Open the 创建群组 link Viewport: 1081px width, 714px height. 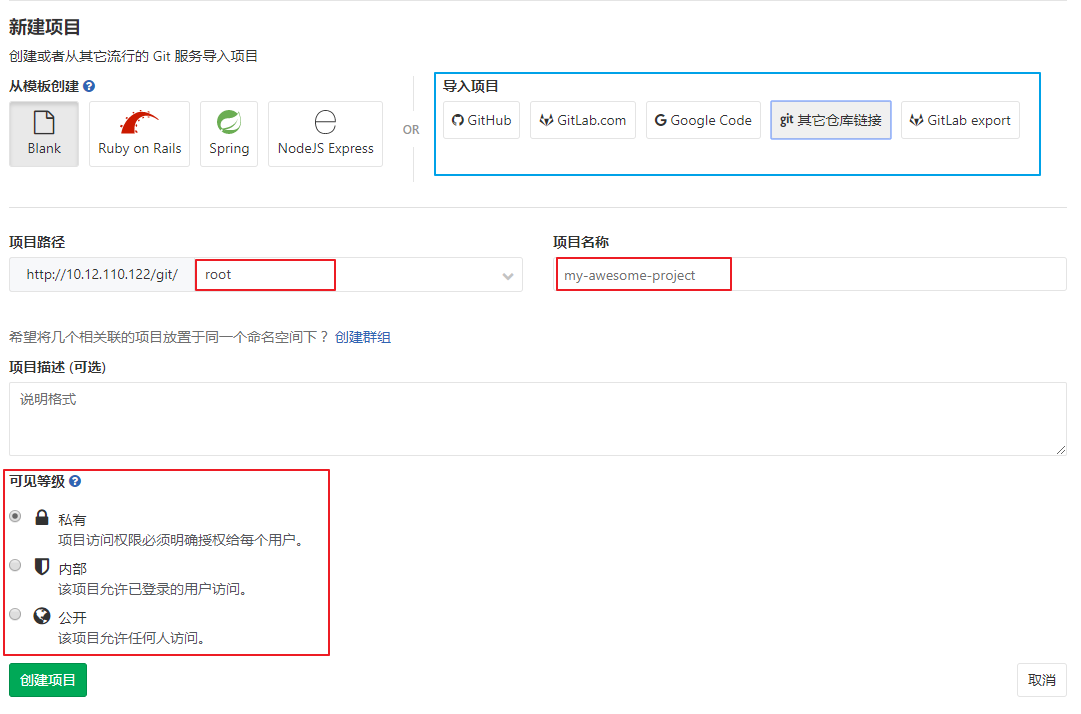[363, 338]
